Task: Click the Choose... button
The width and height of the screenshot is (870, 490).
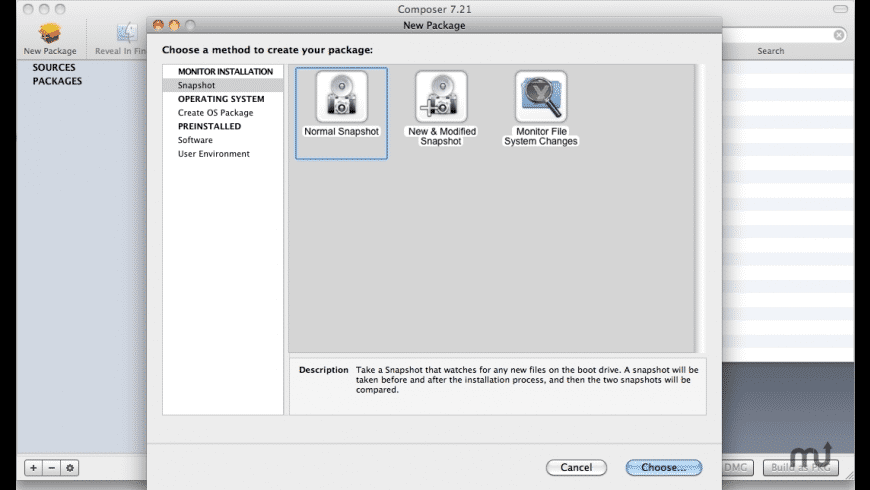Action: tap(664, 467)
